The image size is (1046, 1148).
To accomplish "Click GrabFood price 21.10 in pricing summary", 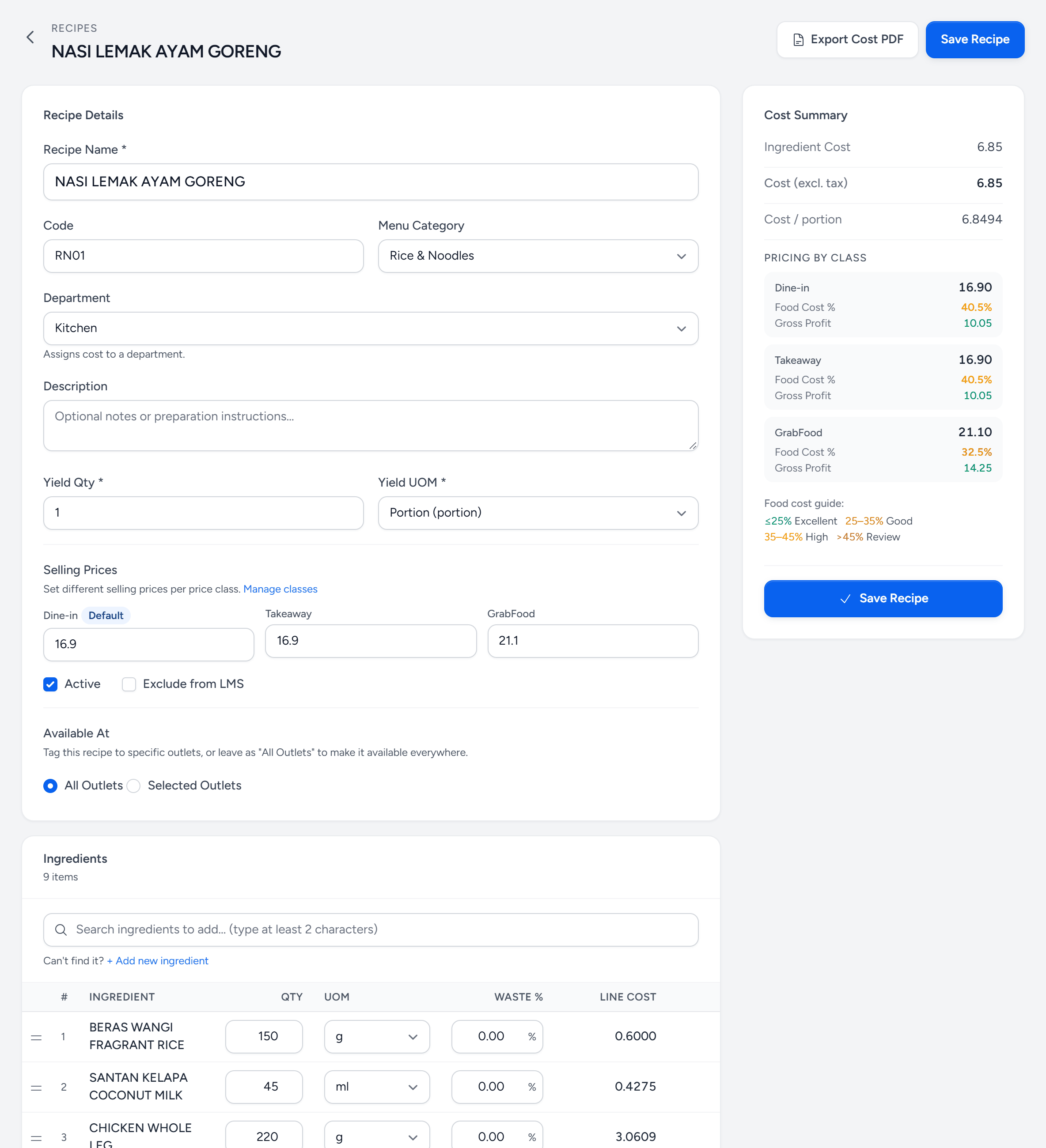I will click(975, 432).
